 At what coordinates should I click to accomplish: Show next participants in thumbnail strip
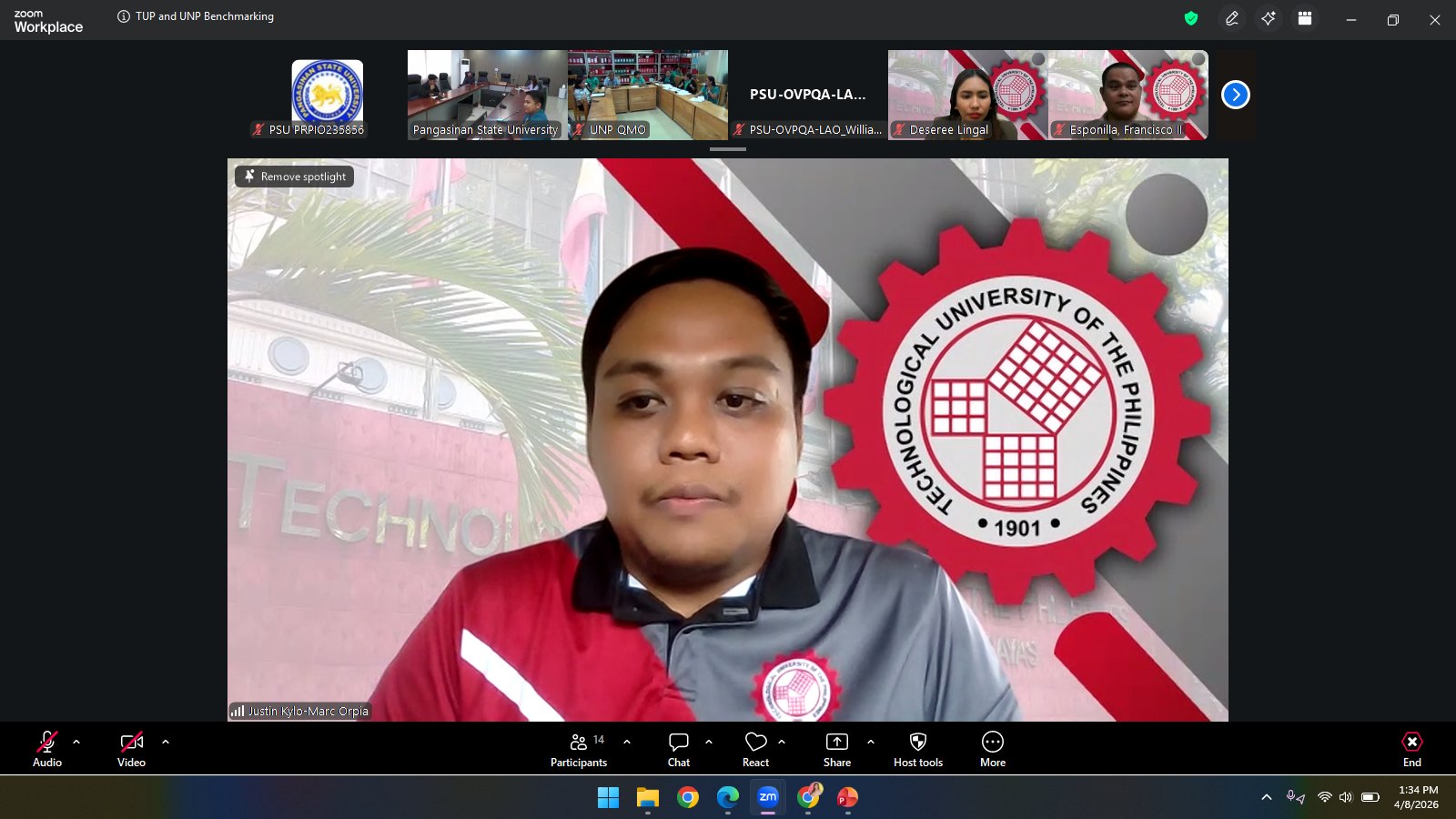click(x=1235, y=95)
